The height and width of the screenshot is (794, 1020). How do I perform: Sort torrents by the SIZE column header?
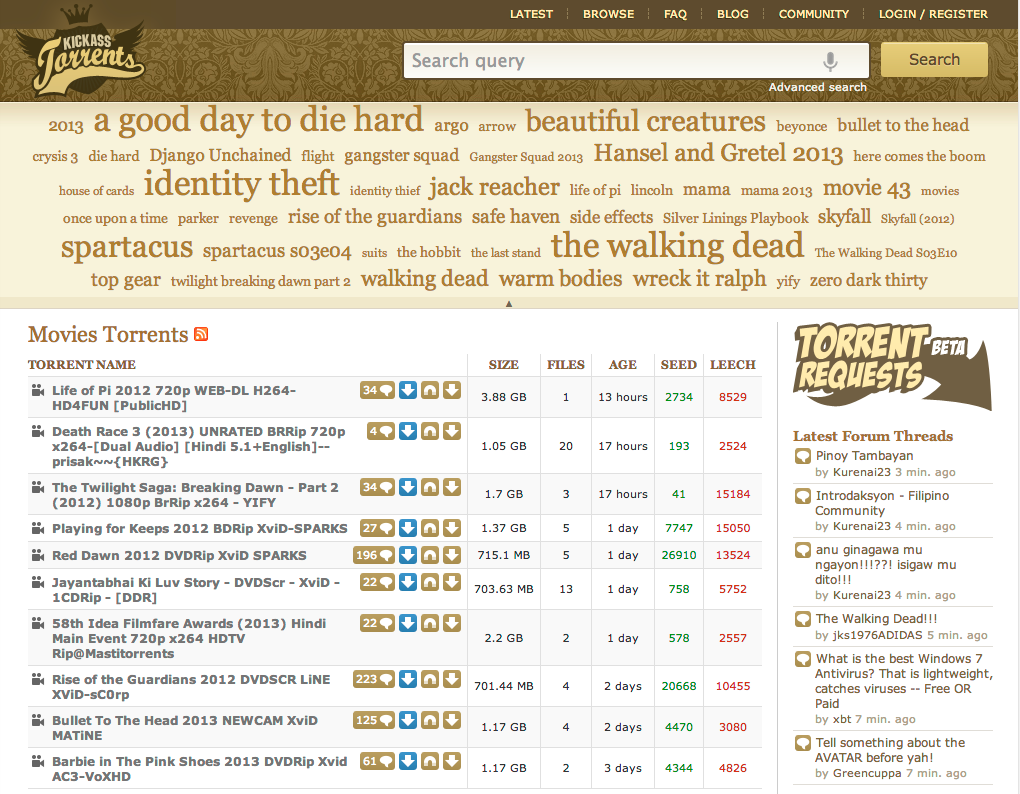coord(503,365)
